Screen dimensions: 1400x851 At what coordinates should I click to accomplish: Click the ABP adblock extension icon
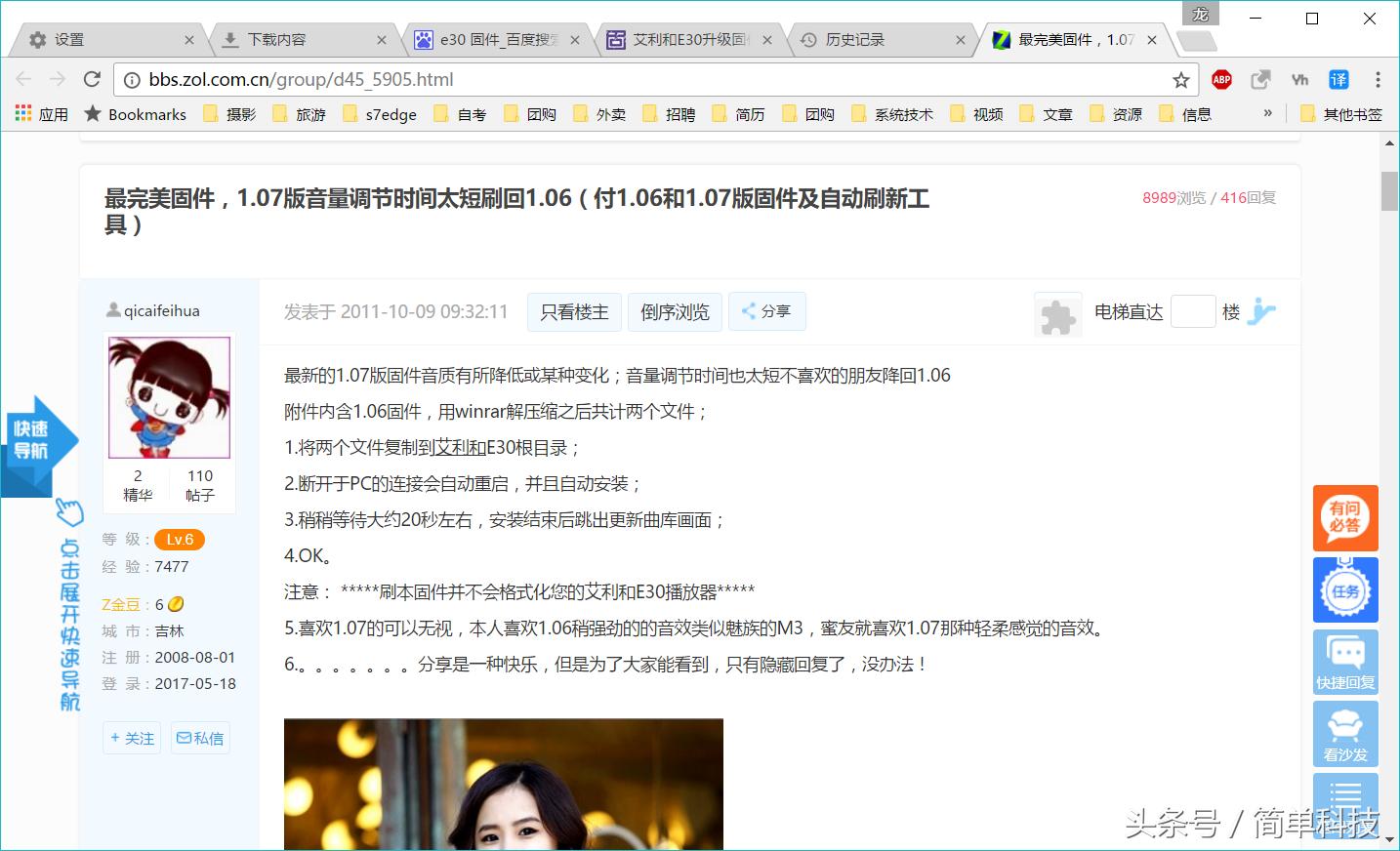(1220, 79)
